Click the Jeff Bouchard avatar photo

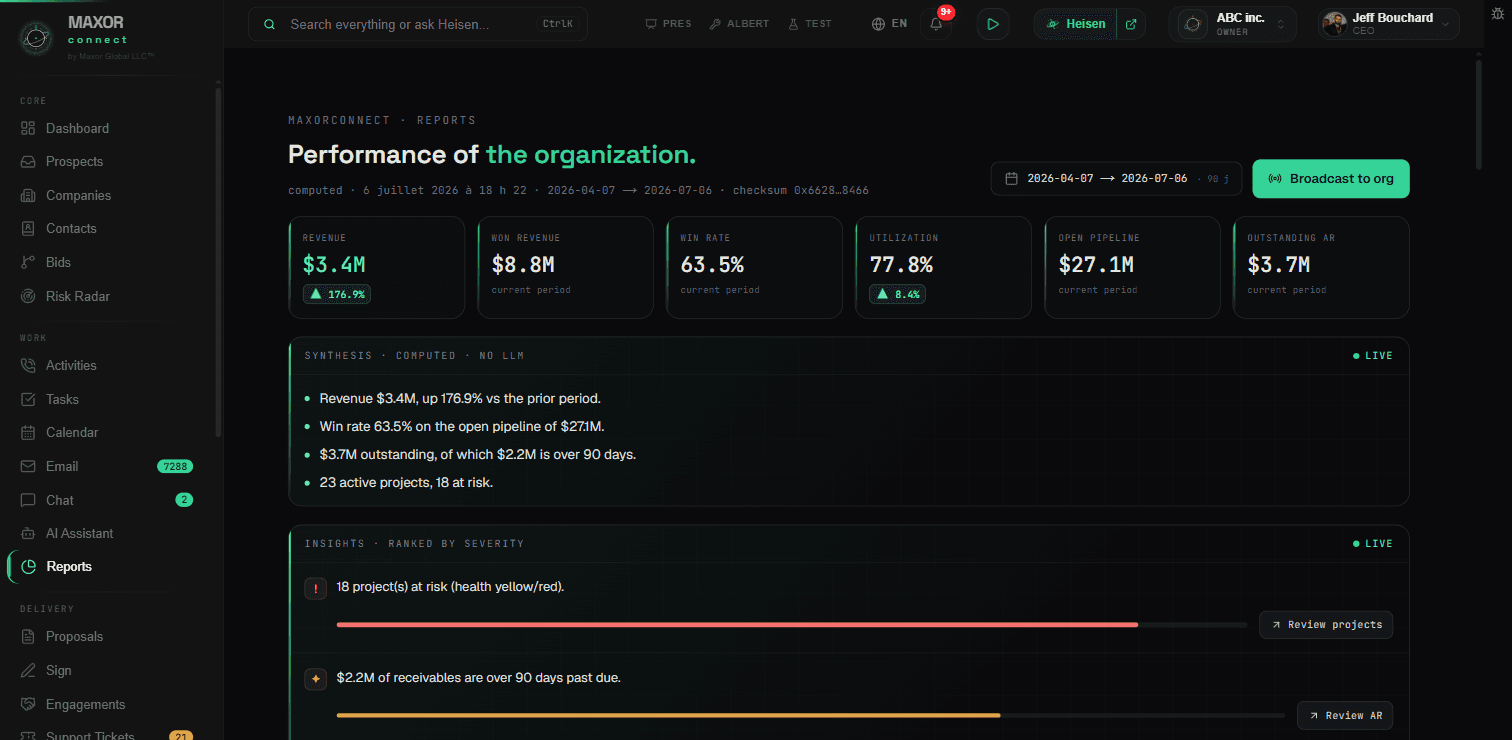pos(1334,24)
